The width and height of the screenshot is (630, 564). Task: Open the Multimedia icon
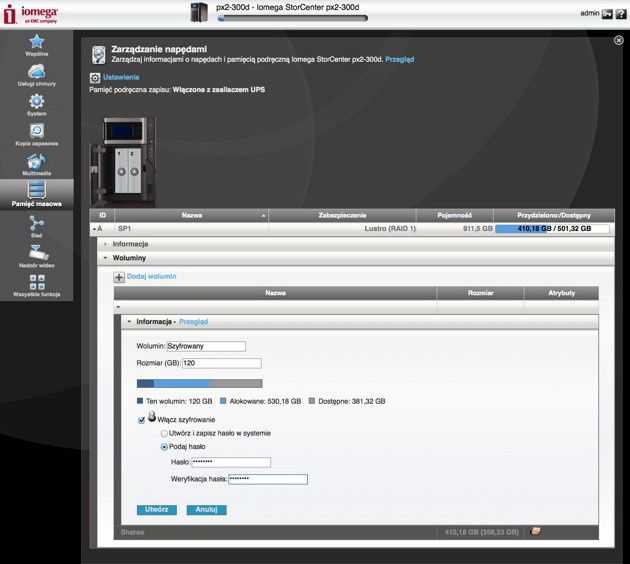pyautogui.click(x=37, y=161)
